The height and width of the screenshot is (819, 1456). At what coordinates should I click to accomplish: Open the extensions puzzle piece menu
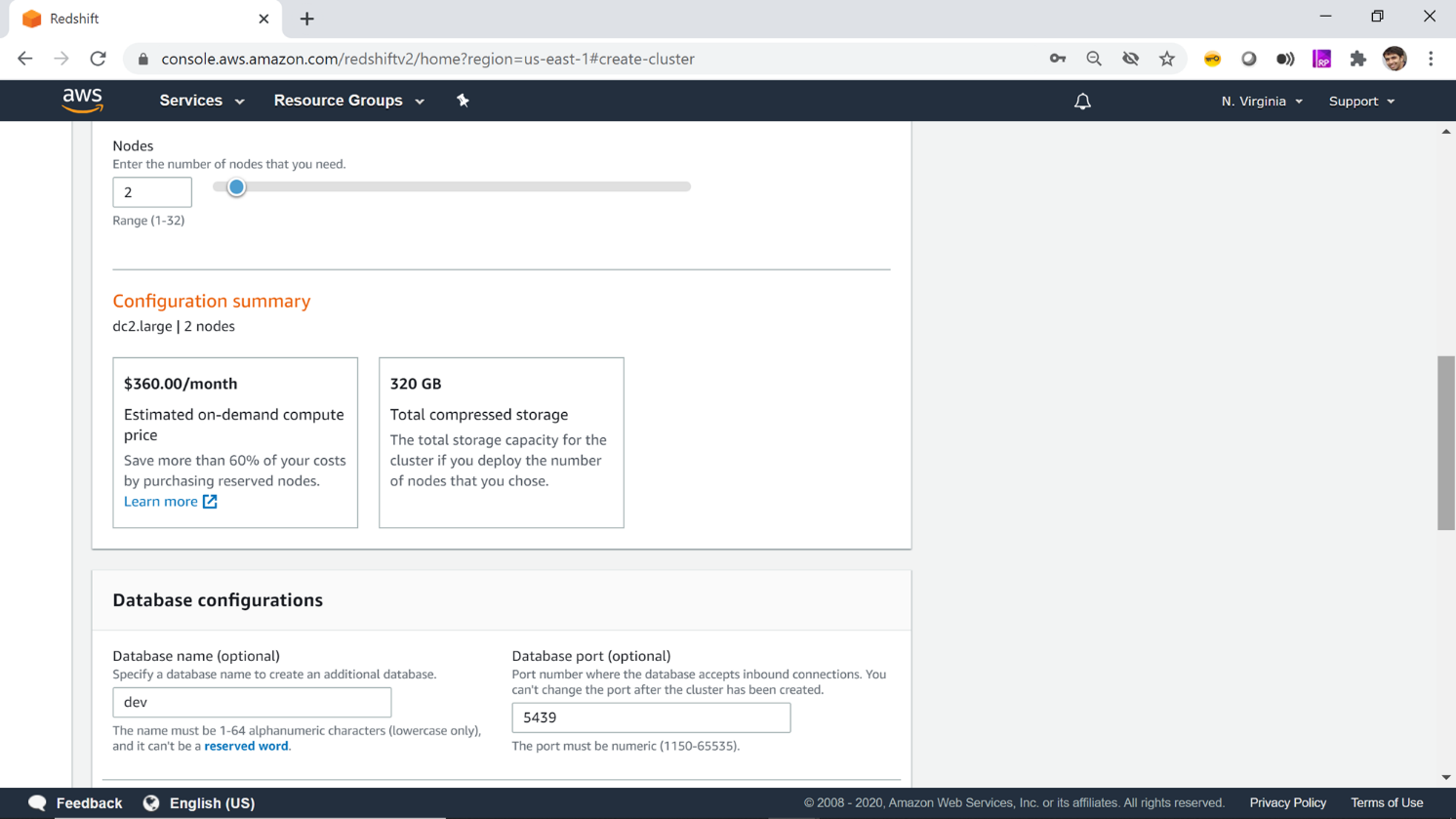[x=1358, y=59]
